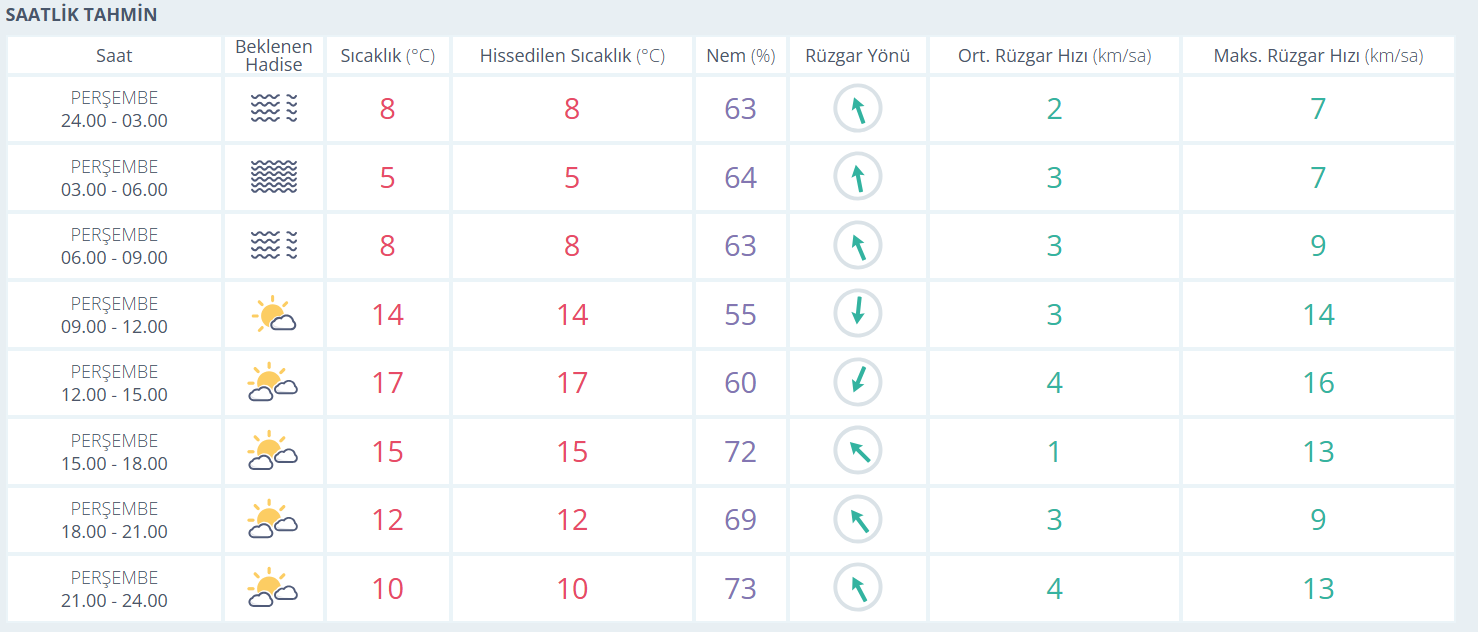Click the Ort. Rüzgar Hızı column header
The width and height of the screenshot is (1478, 632).
tap(1054, 56)
